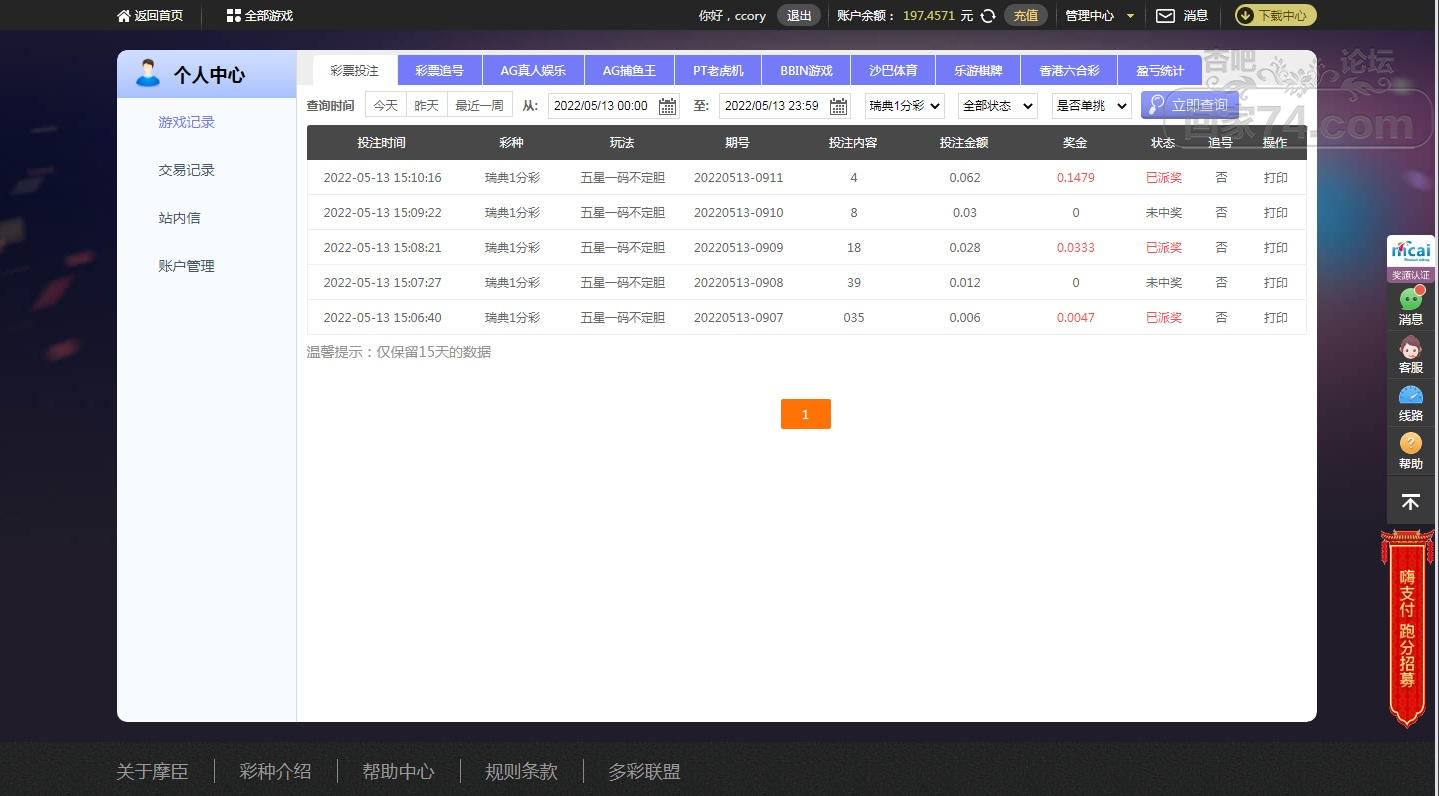Expand the 管理中心 menu
The width and height of the screenshot is (1439, 796).
1100,16
